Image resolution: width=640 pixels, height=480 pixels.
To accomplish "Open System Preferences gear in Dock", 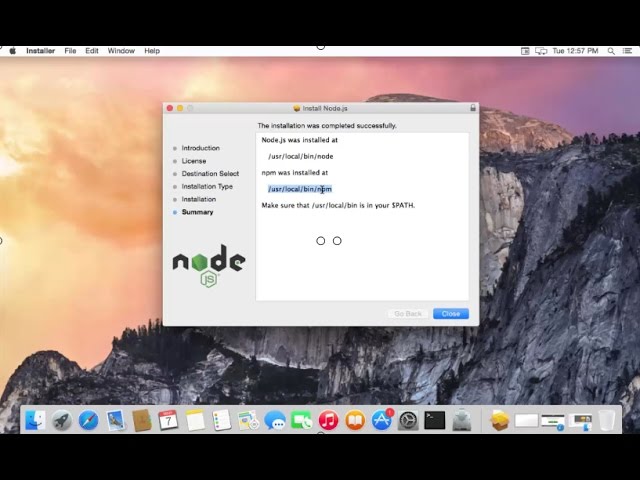I will click(408, 420).
